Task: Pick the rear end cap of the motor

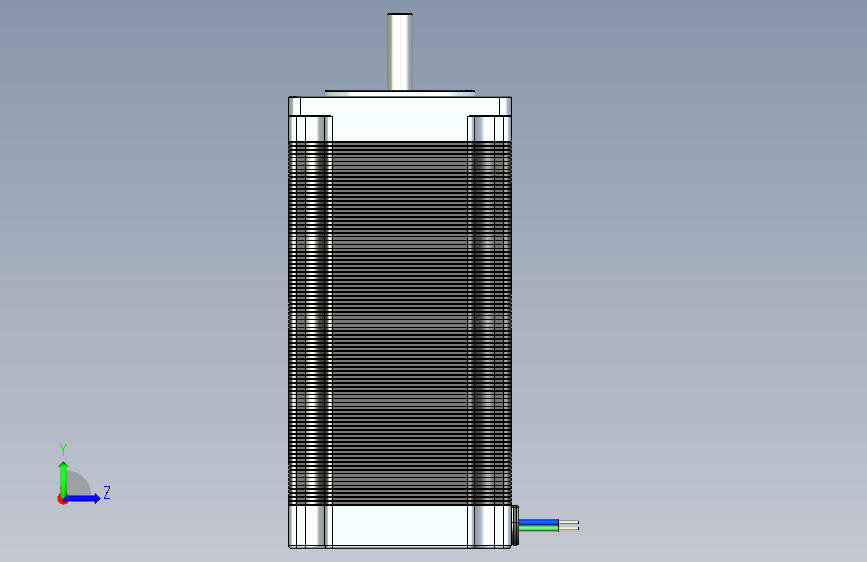Action: (400, 527)
